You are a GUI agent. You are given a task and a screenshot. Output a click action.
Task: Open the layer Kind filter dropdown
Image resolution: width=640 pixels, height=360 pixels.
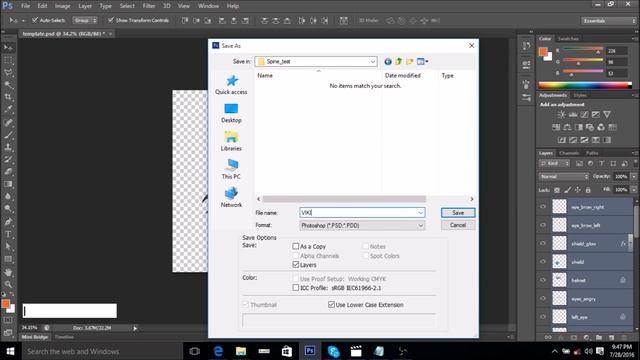click(x=554, y=164)
